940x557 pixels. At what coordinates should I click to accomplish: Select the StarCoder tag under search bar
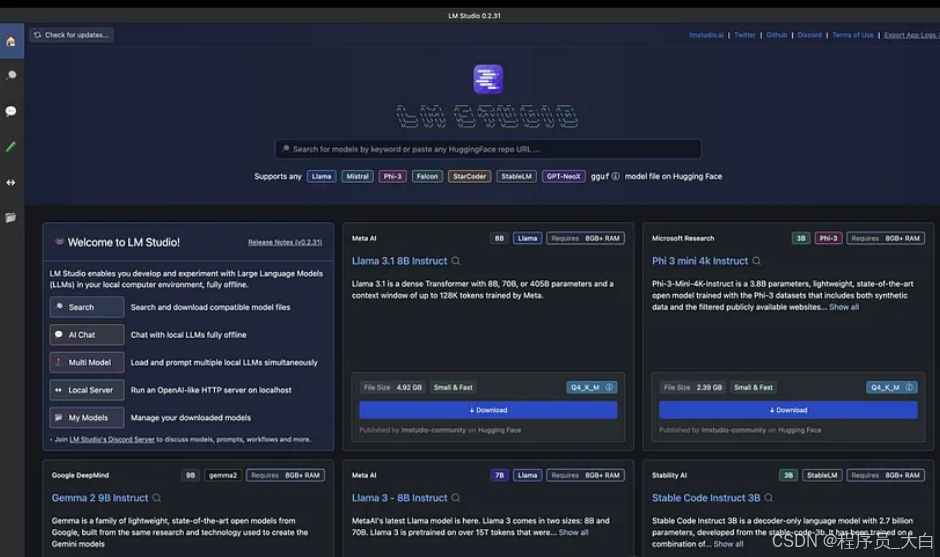coord(469,176)
